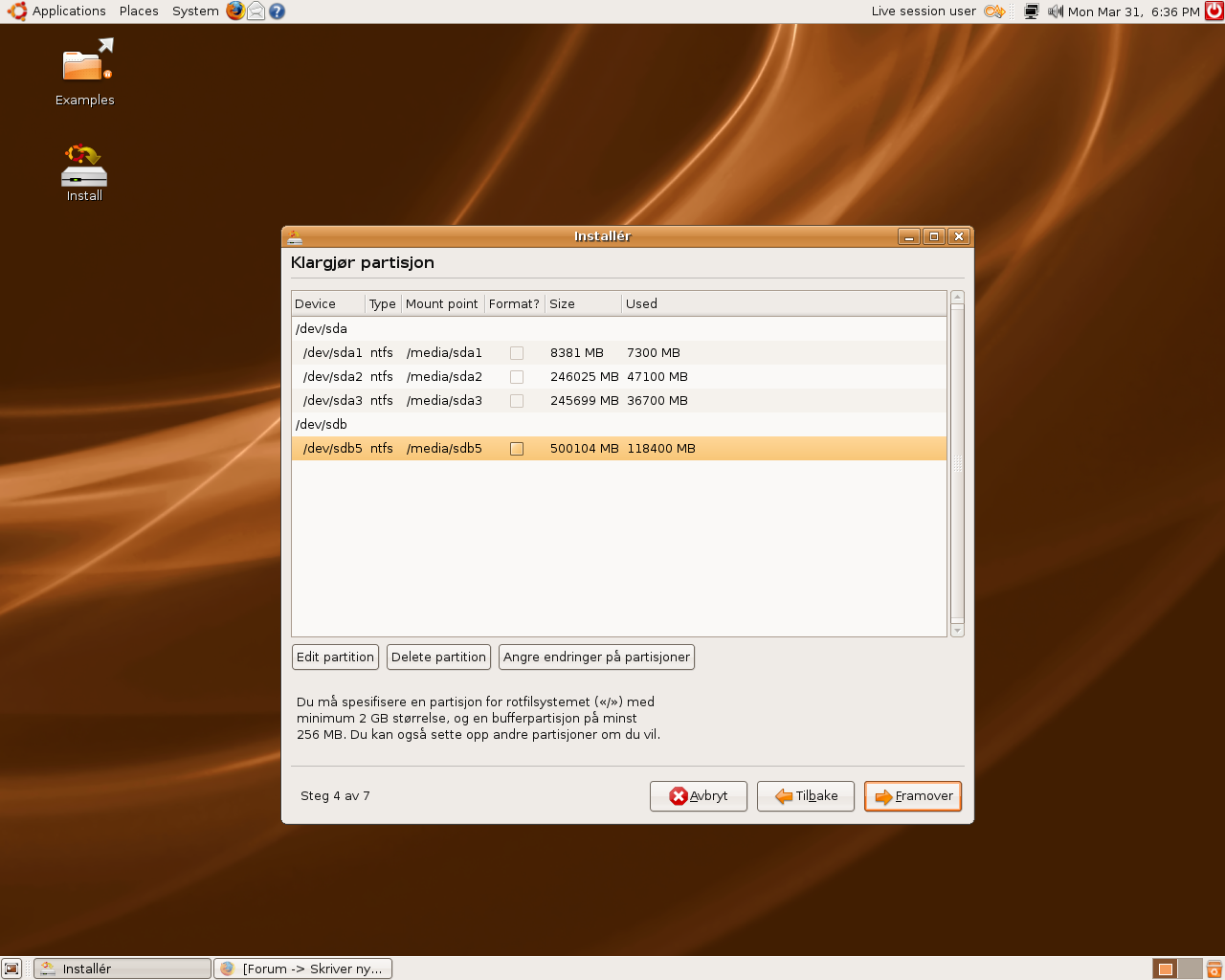Viewport: 1225px width, 980px height.
Task: Click the /media/sda1 mount point cell
Action: 444,353
